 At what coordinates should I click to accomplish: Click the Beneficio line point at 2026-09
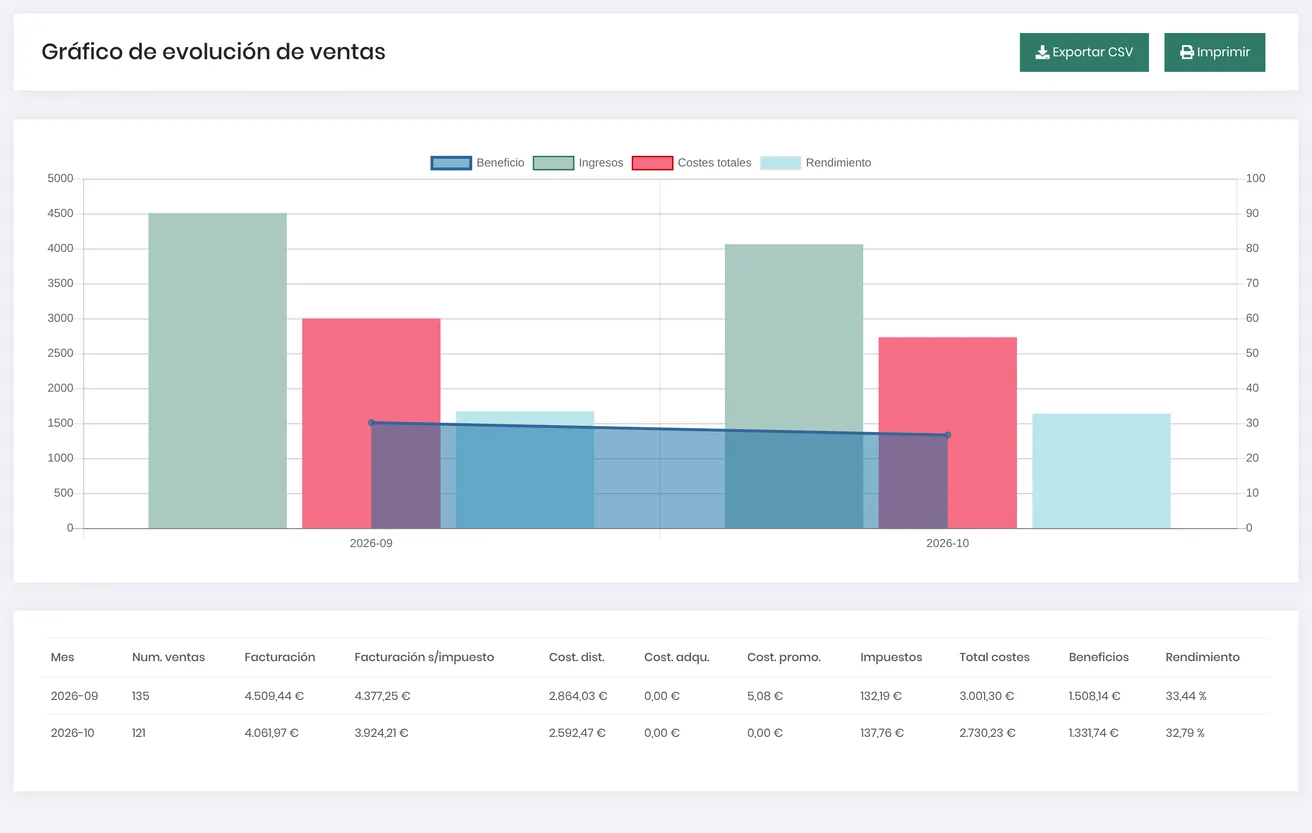click(371, 423)
